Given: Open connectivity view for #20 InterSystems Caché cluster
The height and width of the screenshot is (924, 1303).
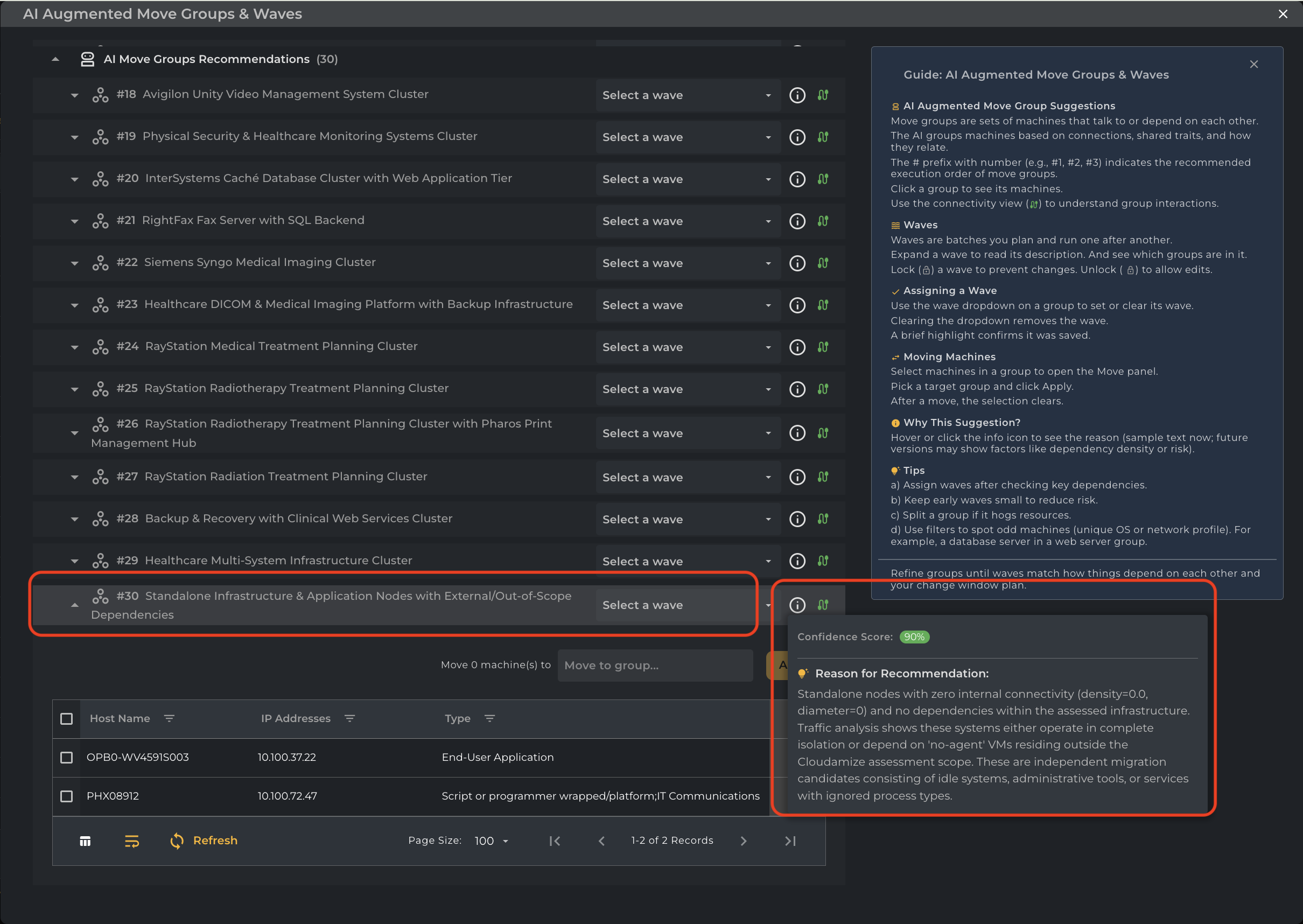Looking at the screenshot, I should pos(823,179).
